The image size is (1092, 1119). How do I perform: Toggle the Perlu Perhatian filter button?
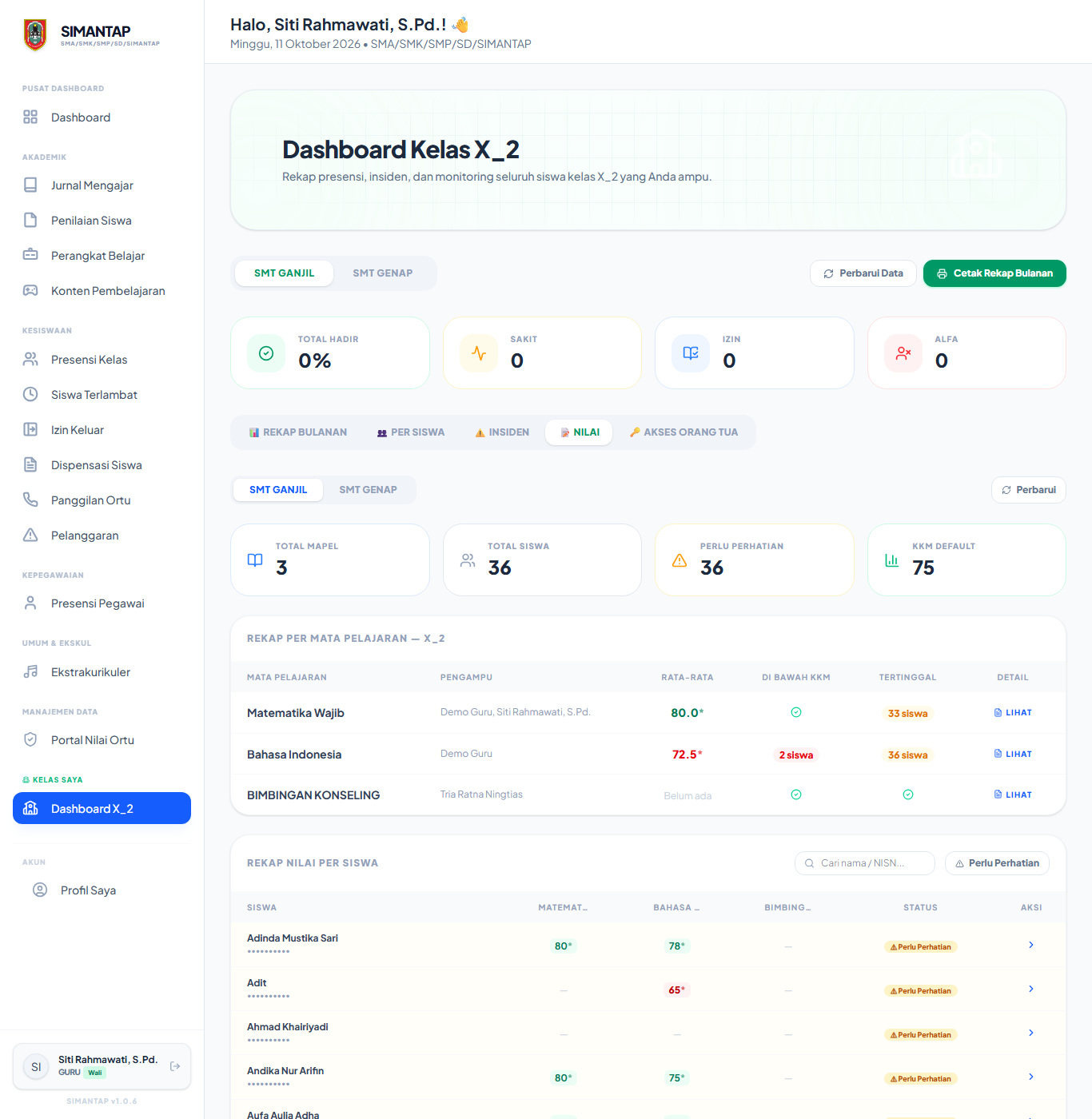tap(997, 863)
